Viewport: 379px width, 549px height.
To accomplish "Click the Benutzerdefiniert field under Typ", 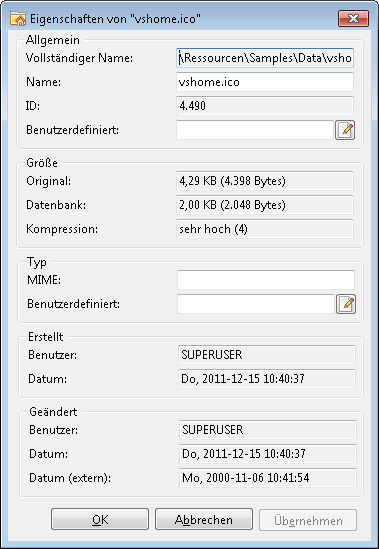I will [x=256, y=304].
